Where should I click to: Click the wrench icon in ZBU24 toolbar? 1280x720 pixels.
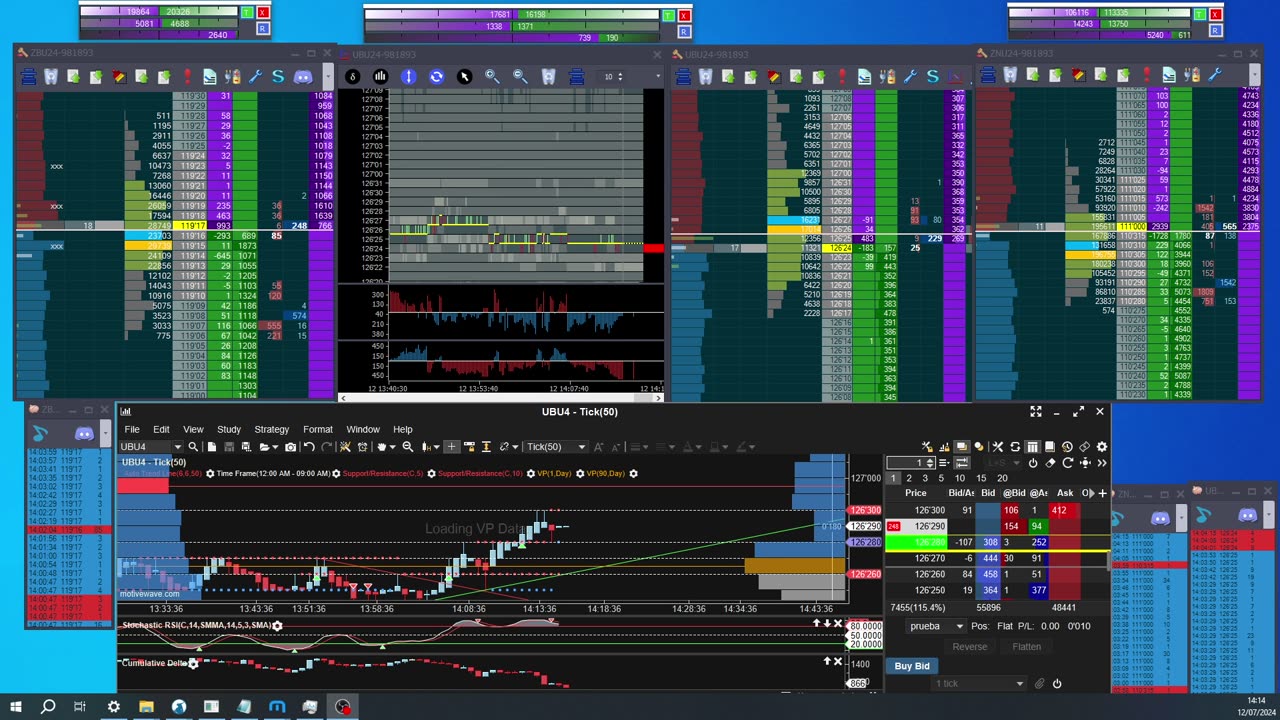pos(255,76)
